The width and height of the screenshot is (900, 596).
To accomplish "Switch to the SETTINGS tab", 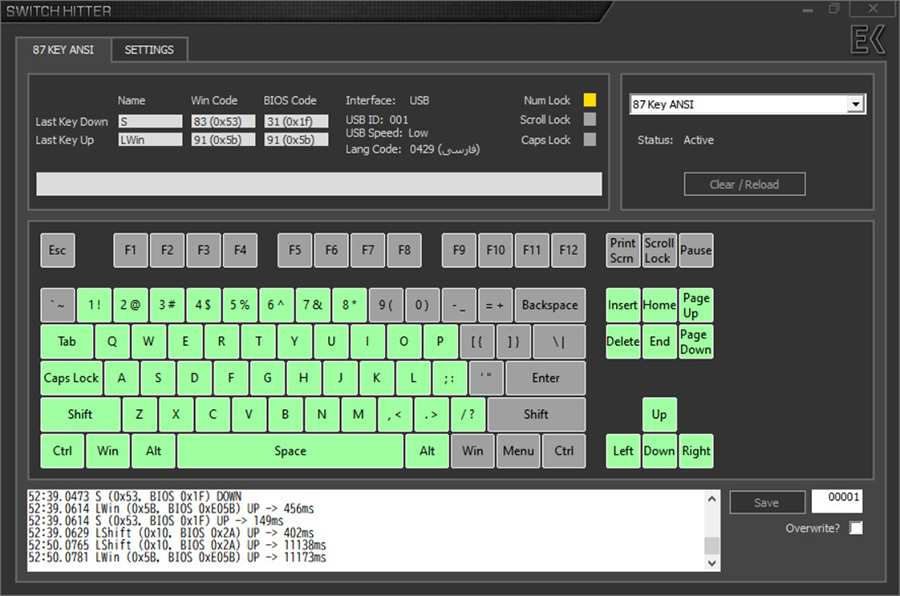I will 149,50.
